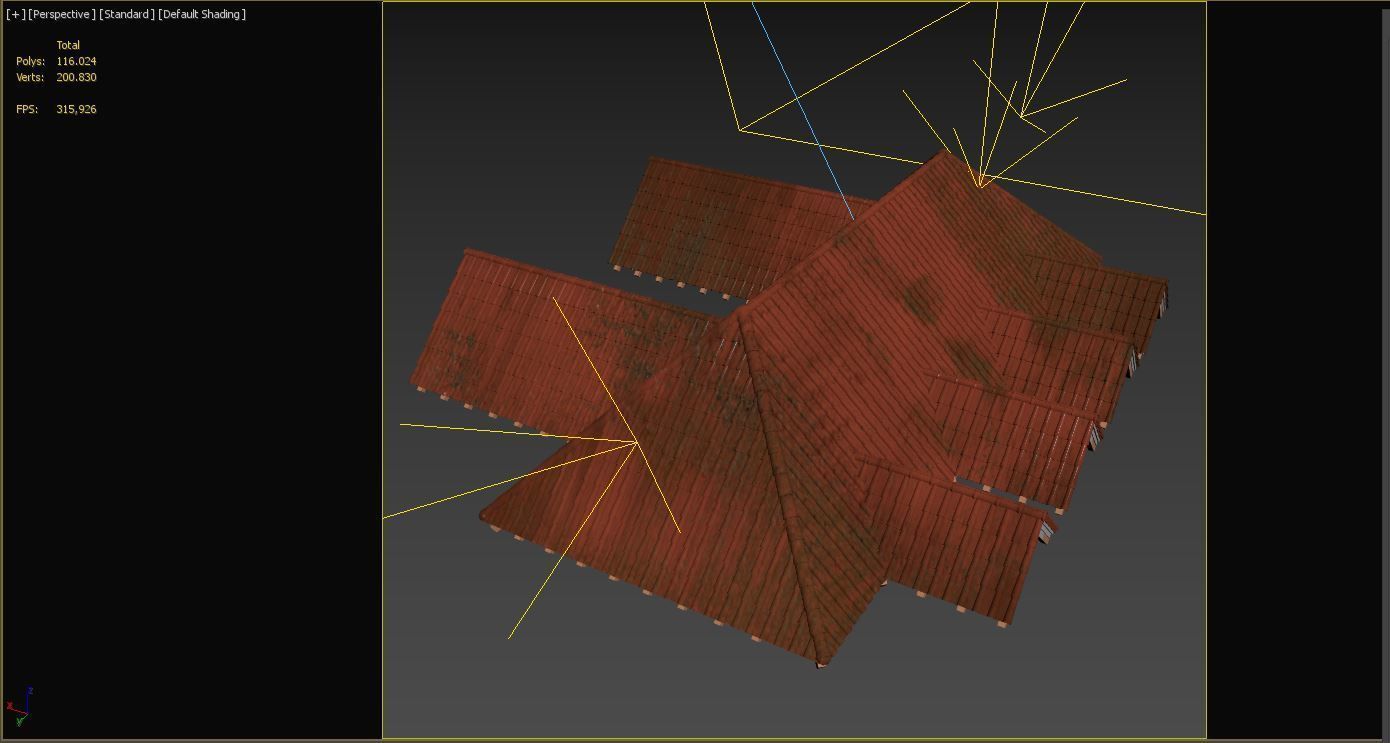The image size is (1390, 743).
Task: Select the Verts count 200.830
Action: coord(76,77)
